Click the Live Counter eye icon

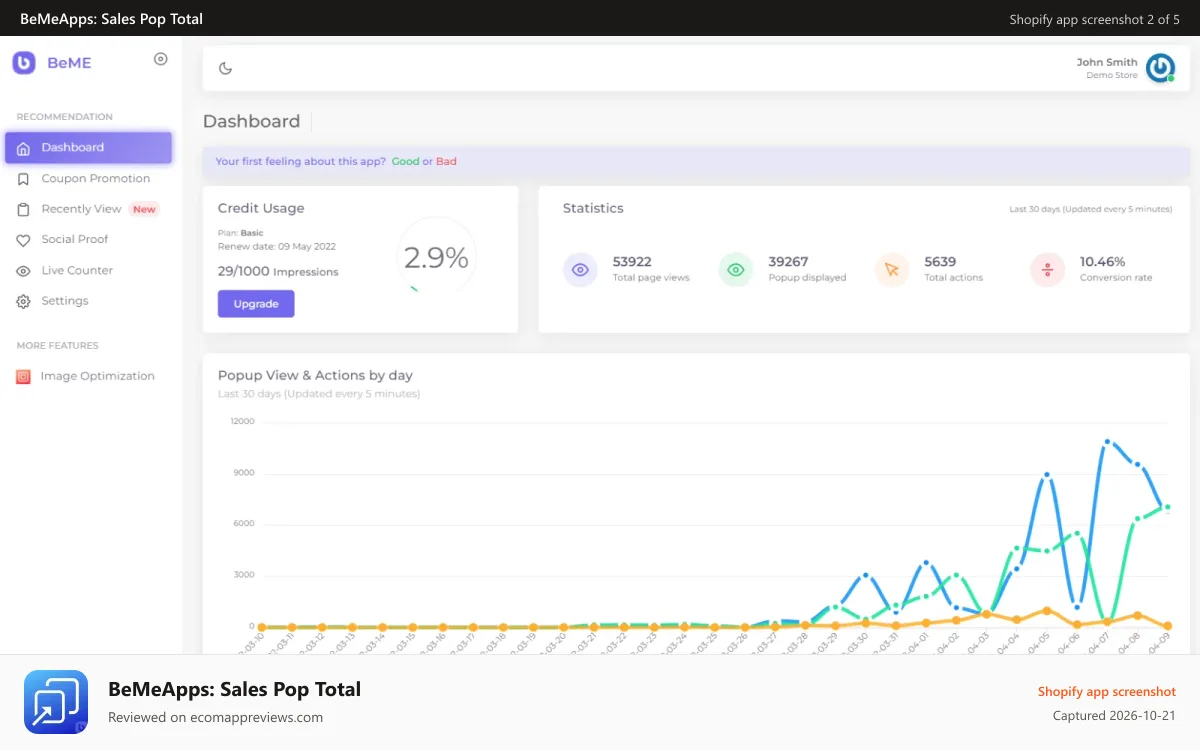[x=24, y=271]
